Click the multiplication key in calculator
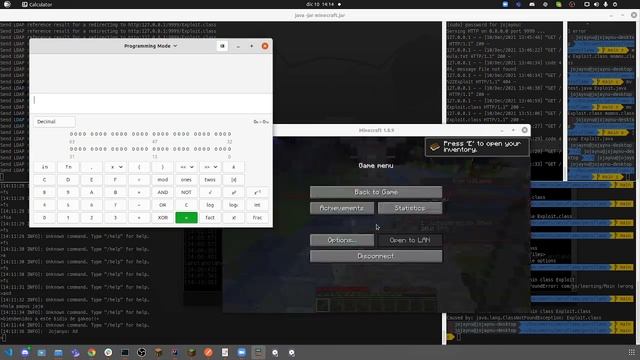Viewport: 640px width, 360px height. click(x=139, y=192)
